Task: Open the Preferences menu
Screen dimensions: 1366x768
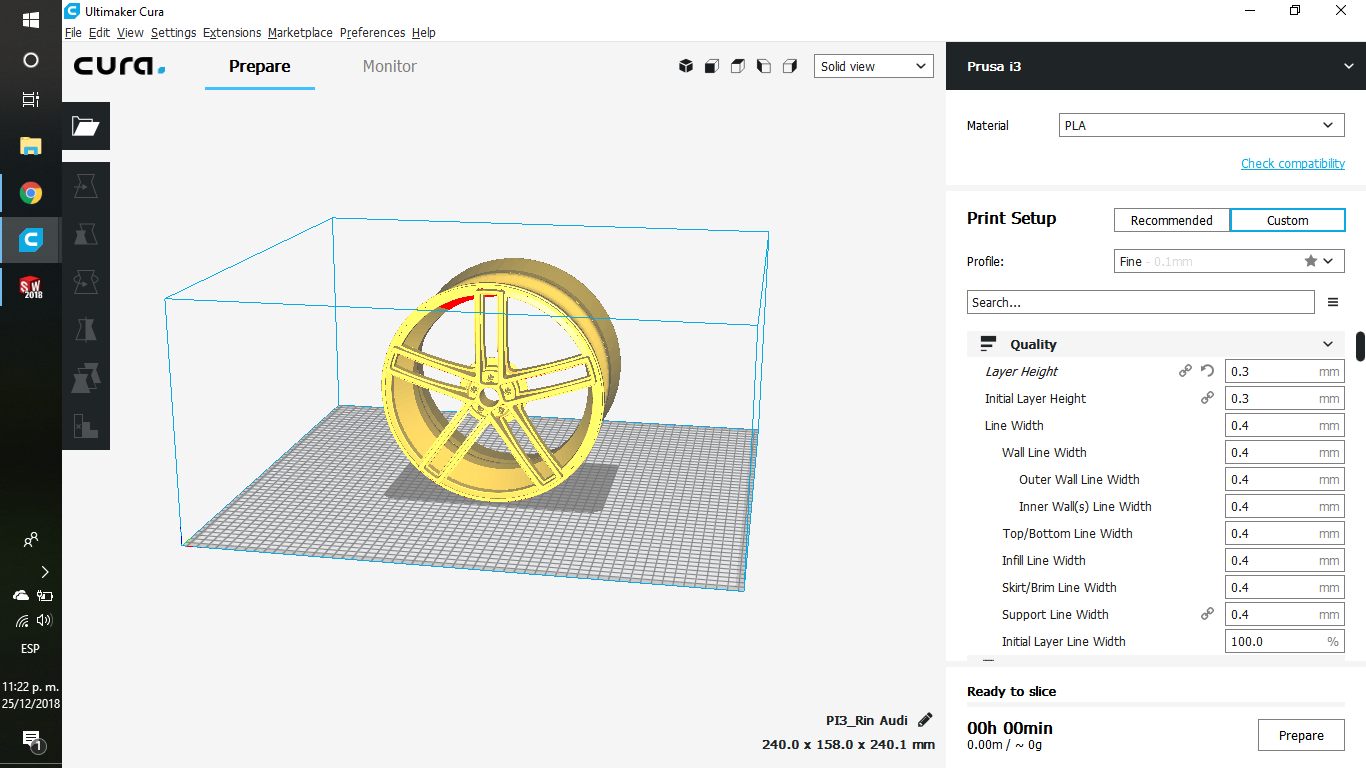Action: [x=372, y=32]
